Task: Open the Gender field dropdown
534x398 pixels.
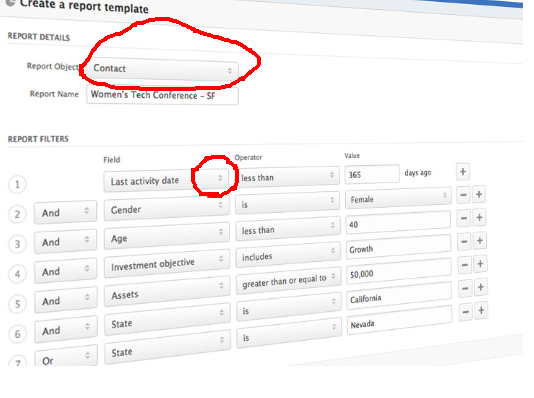Action: [x=167, y=208]
